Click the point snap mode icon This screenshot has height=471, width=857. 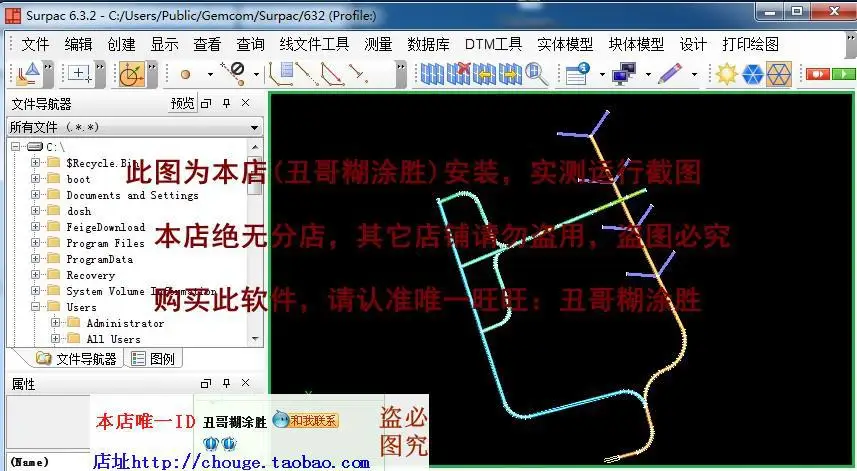(x=186, y=74)
